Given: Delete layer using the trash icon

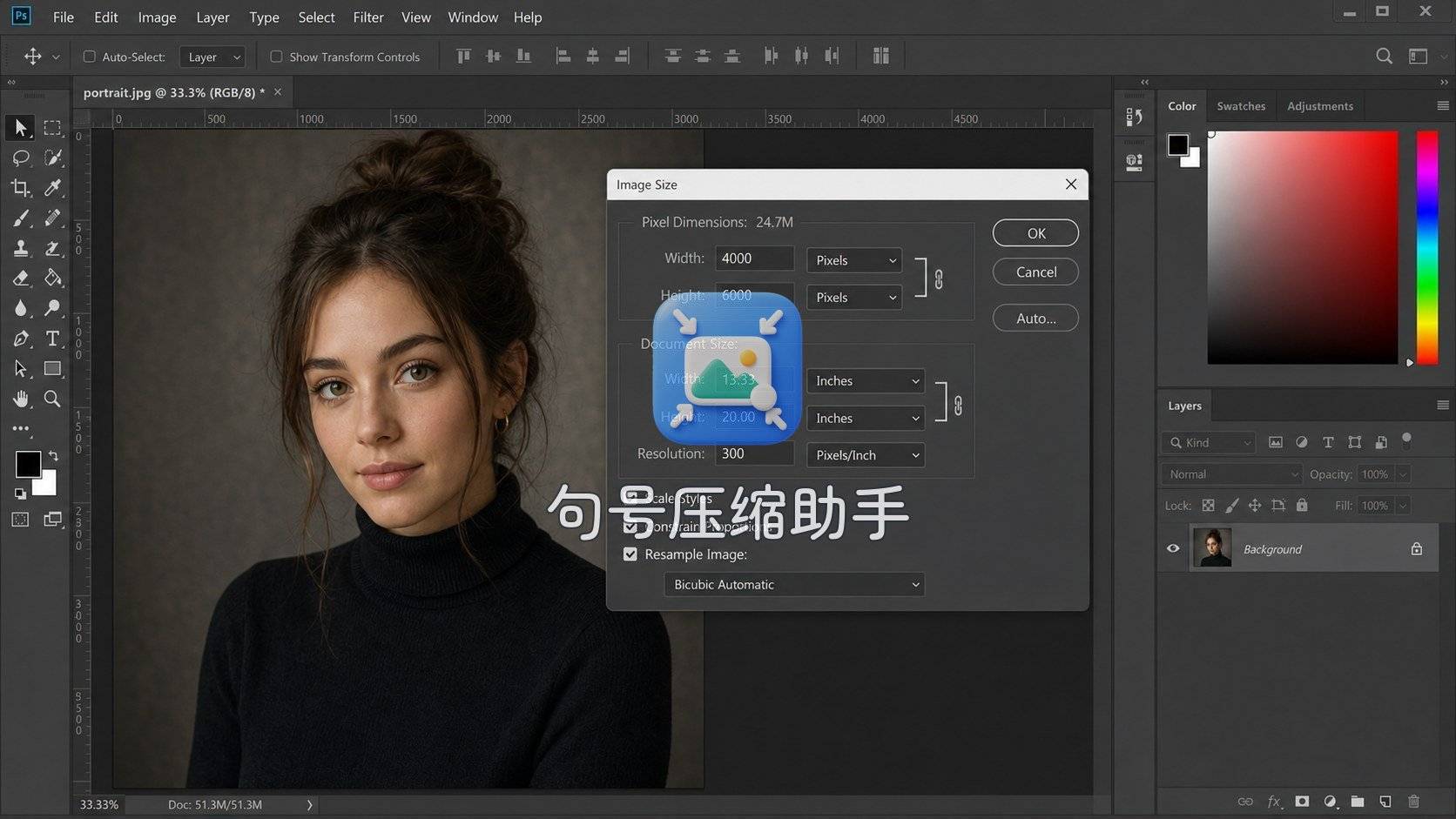Looking at the screenshot, I should [x=1413, y=802].
